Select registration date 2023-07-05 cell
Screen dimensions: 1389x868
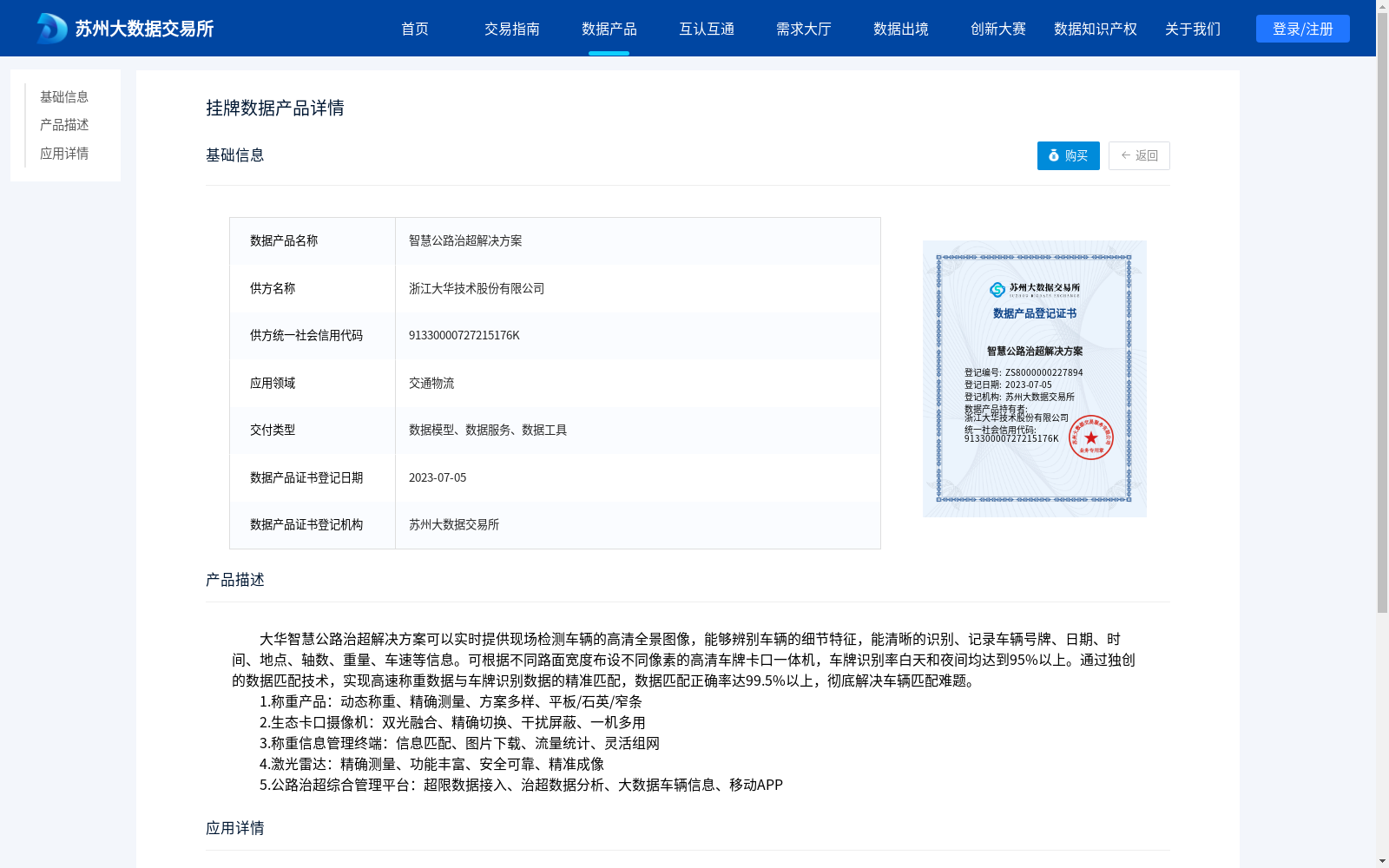638,477
